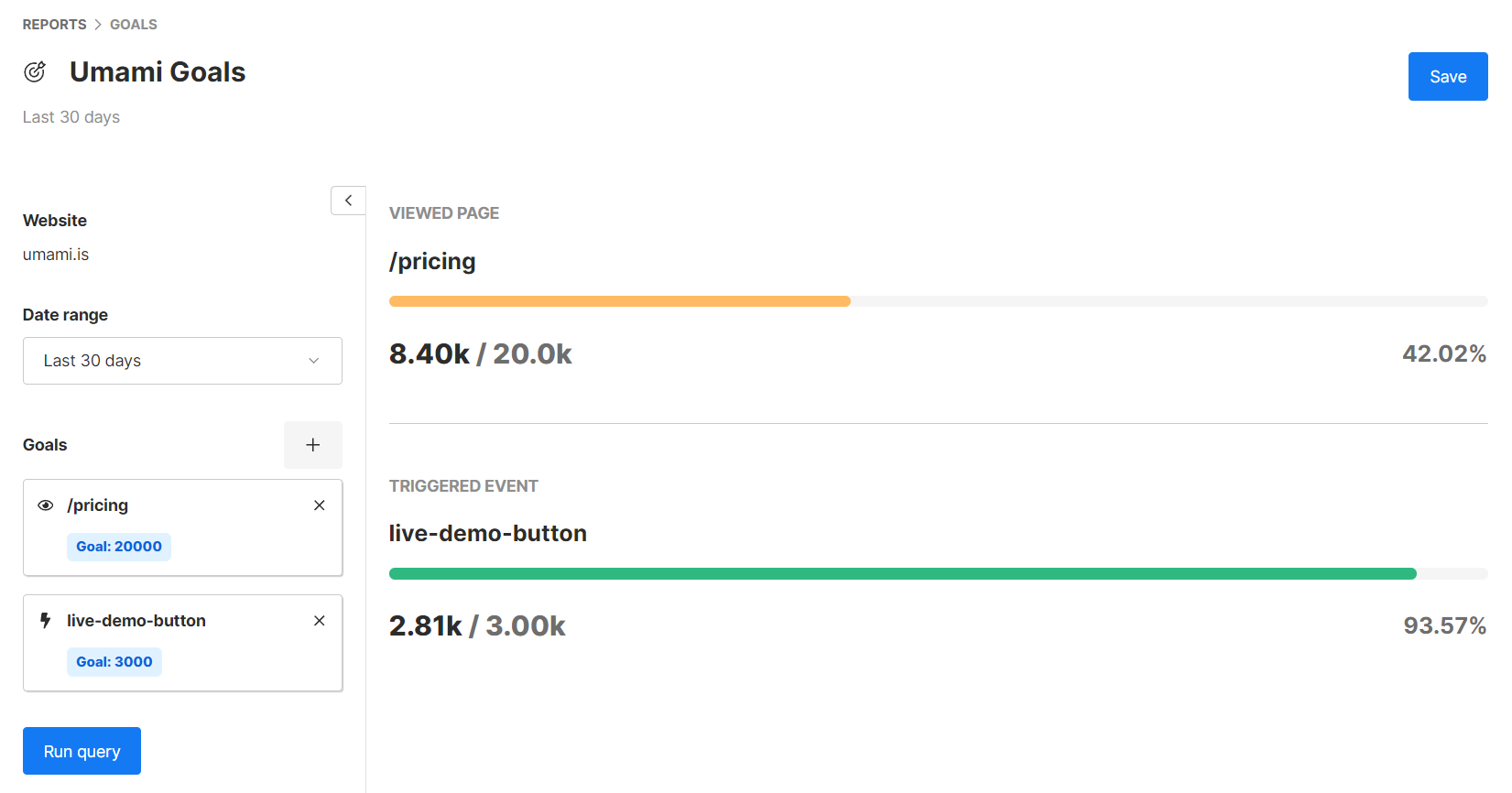
Task: Click the lightning icon on live-demo-button goal
Action: [x=45, y=621]
